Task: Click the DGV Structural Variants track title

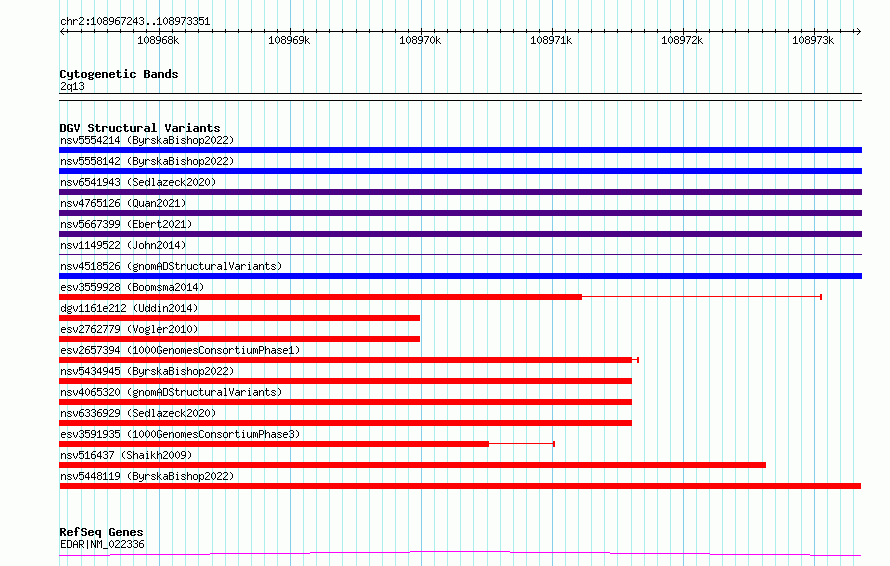Action: pyautogui.click(x=140, y=128)
